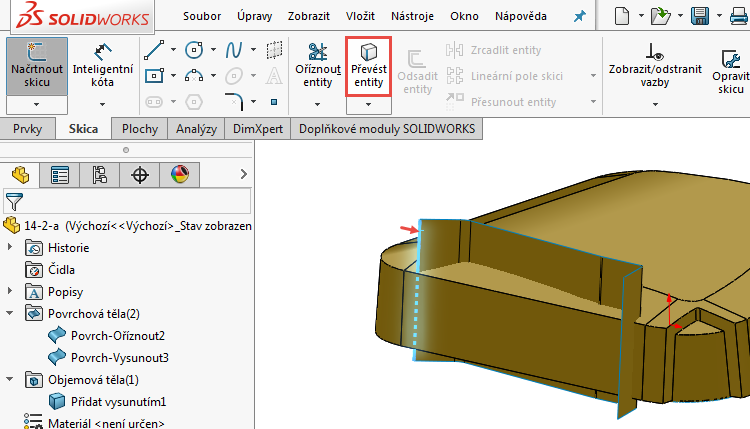
Task: Select the Čidla folder
Action: tap(61, 270)
